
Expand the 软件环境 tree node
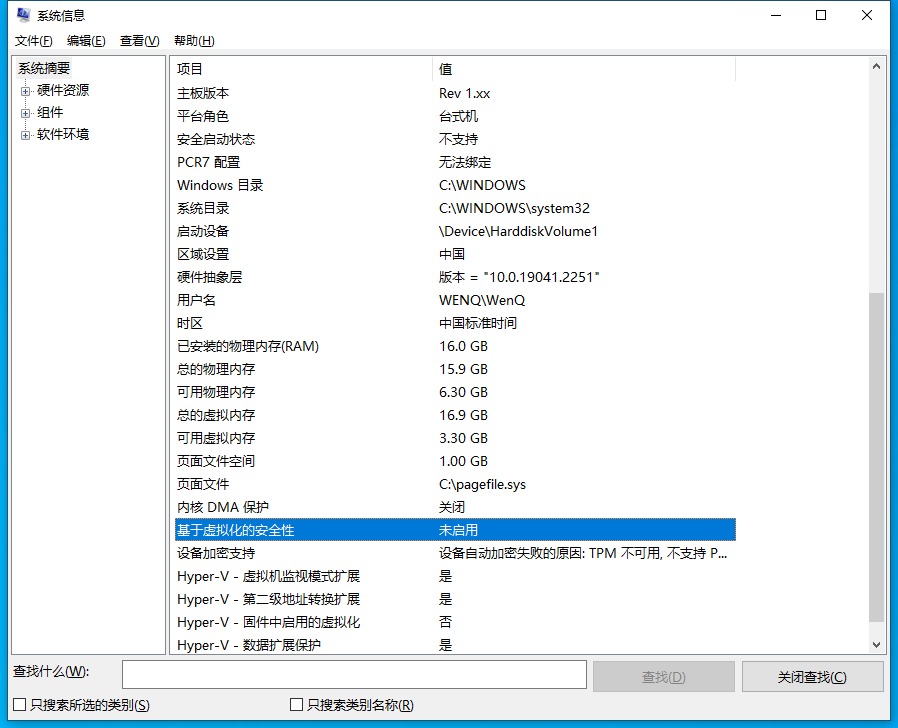25,135
